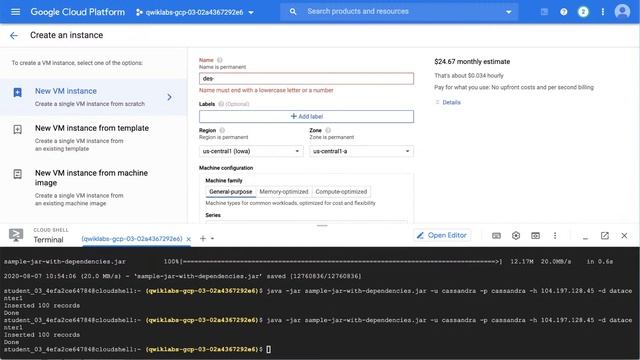
Task: Open notifications badge showing 2
Action: 583,12
